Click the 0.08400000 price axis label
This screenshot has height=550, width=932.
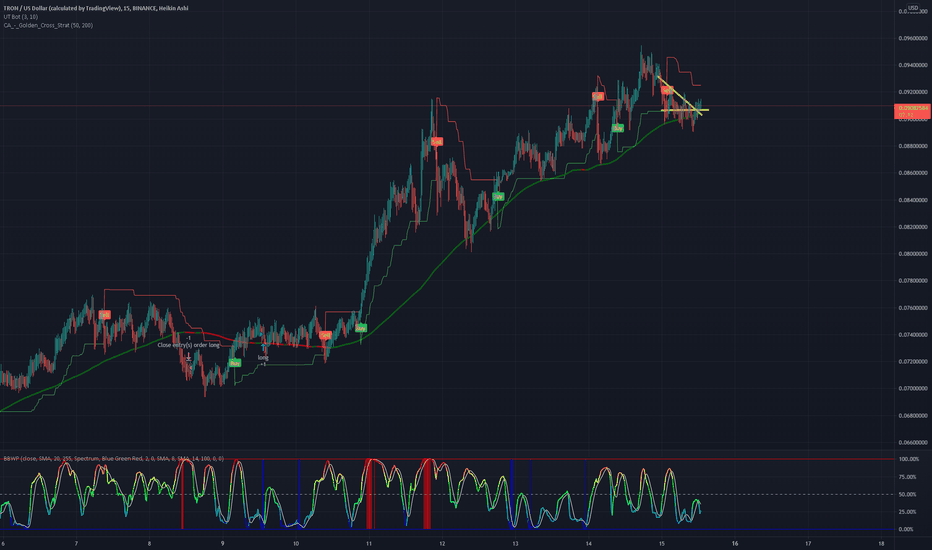tap(912, 200)
